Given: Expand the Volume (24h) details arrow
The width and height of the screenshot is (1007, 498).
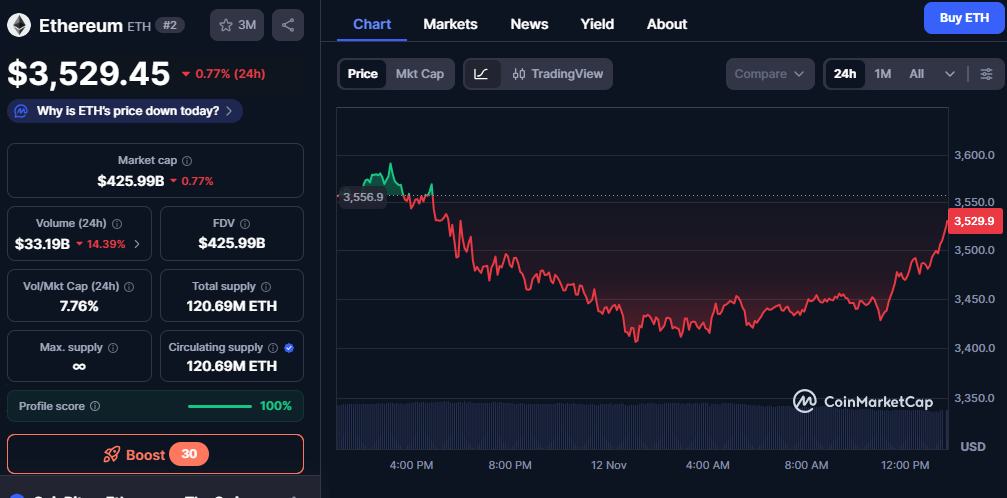Looking at the screenshot, I should 137,244.
